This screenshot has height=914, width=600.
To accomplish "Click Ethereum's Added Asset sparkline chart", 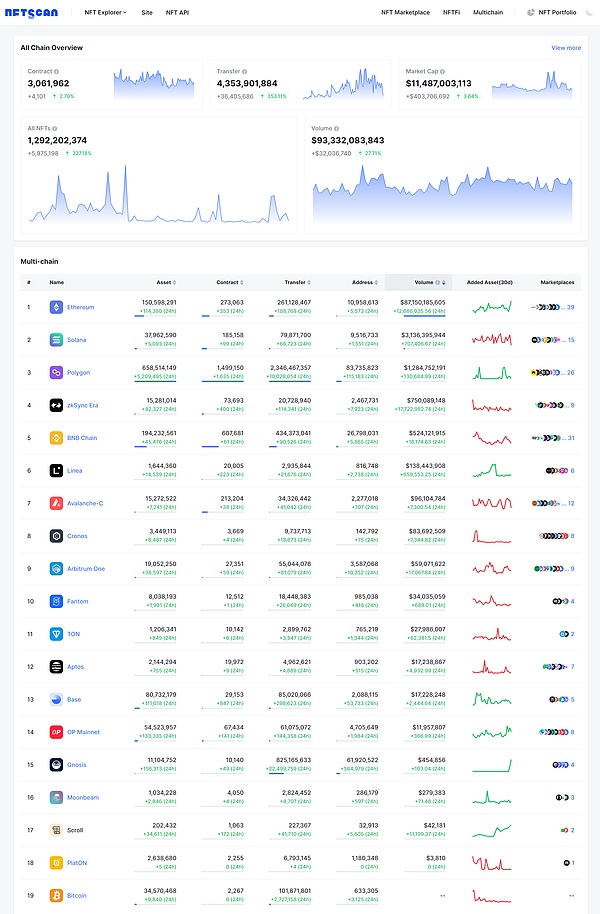I will point(492,307).
